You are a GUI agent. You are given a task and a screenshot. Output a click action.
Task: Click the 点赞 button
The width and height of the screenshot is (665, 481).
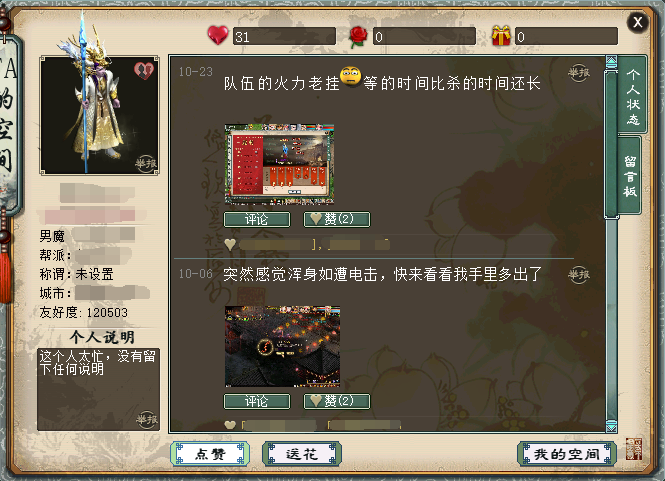[x=210, y=454]
